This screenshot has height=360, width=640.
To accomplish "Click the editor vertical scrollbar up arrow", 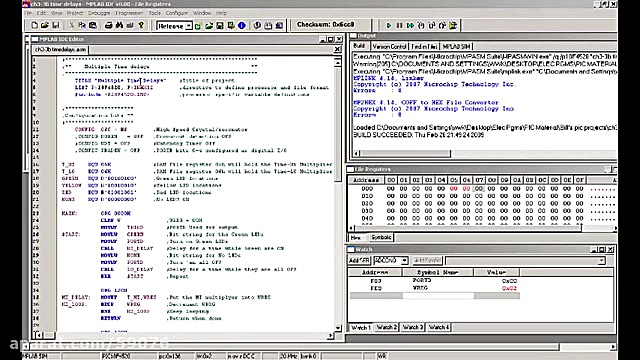I will [x=338, y=63].
